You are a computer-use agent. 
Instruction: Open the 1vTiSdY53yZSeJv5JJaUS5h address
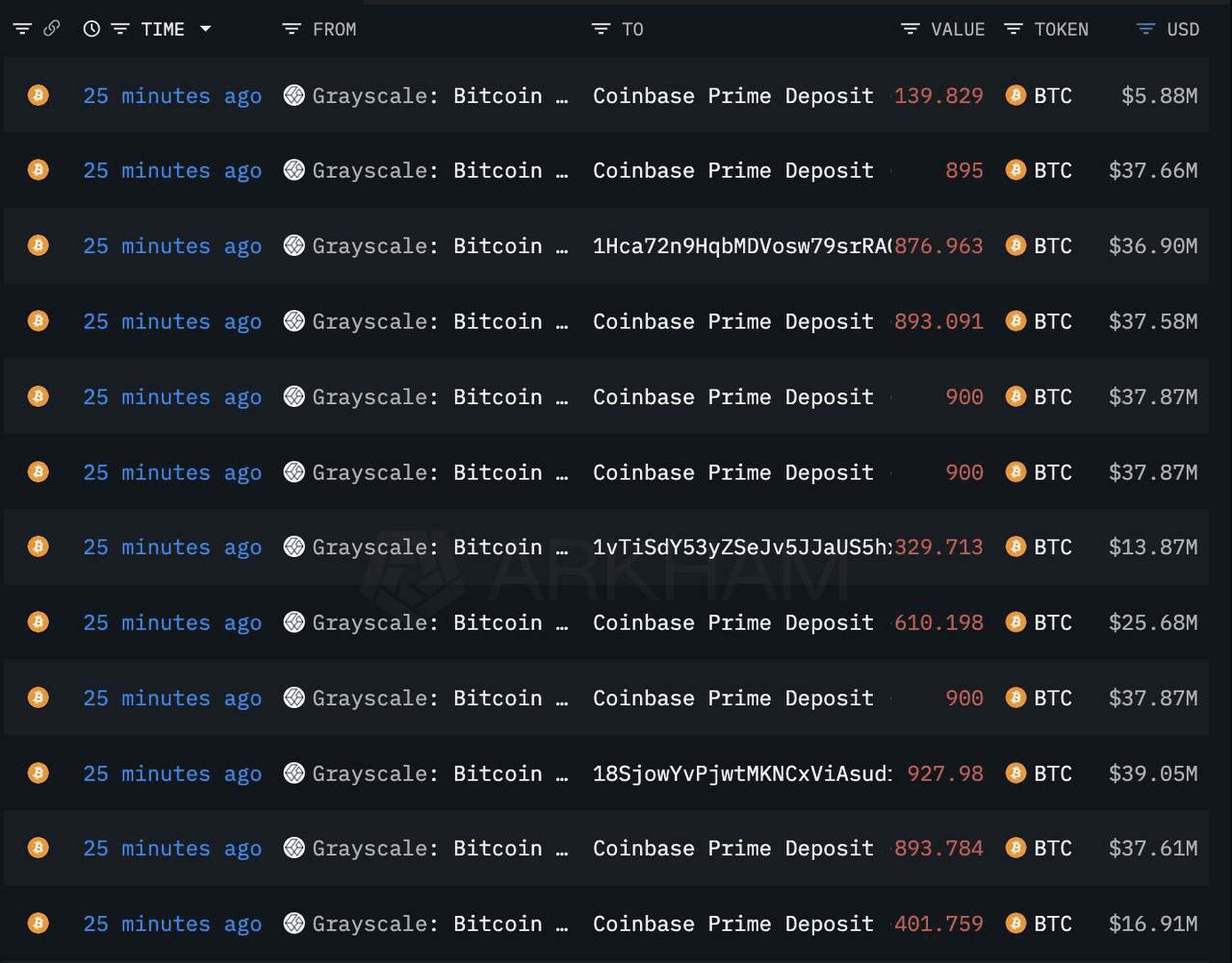(741, 546)
